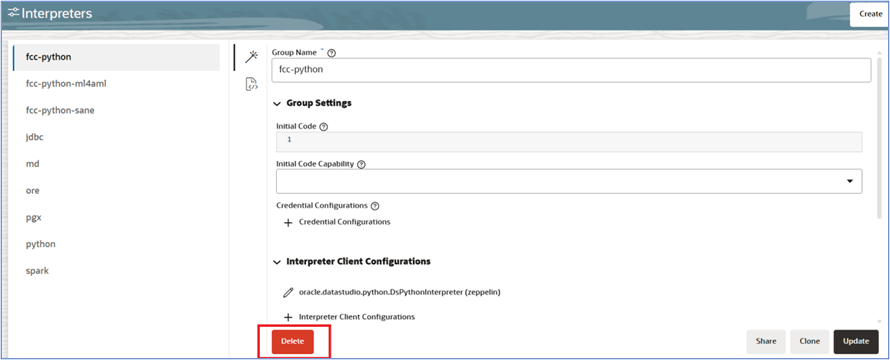Image resolution: width=890 pixels, height=360 pixels.
Task: Clone the interpreter group
Action: coord(809,341)
